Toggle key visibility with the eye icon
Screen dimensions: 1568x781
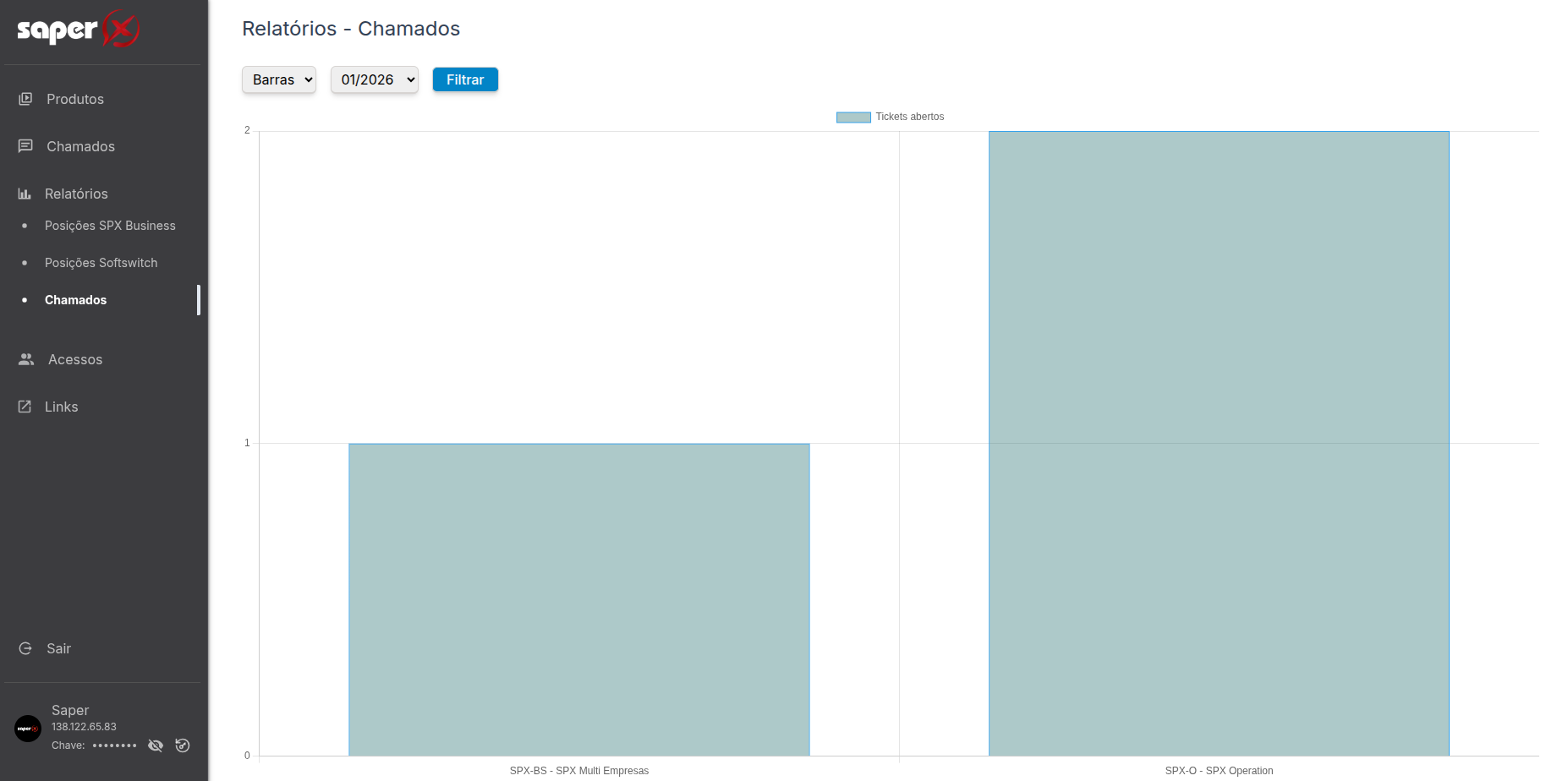click(156, 745)
